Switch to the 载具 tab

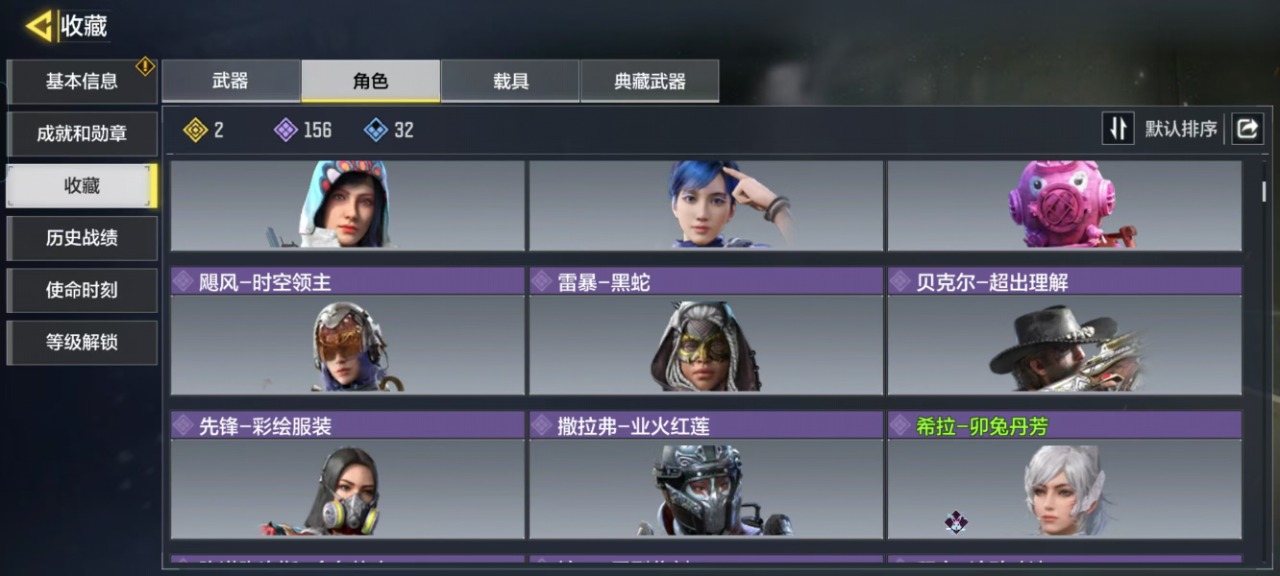pos(510,81)
